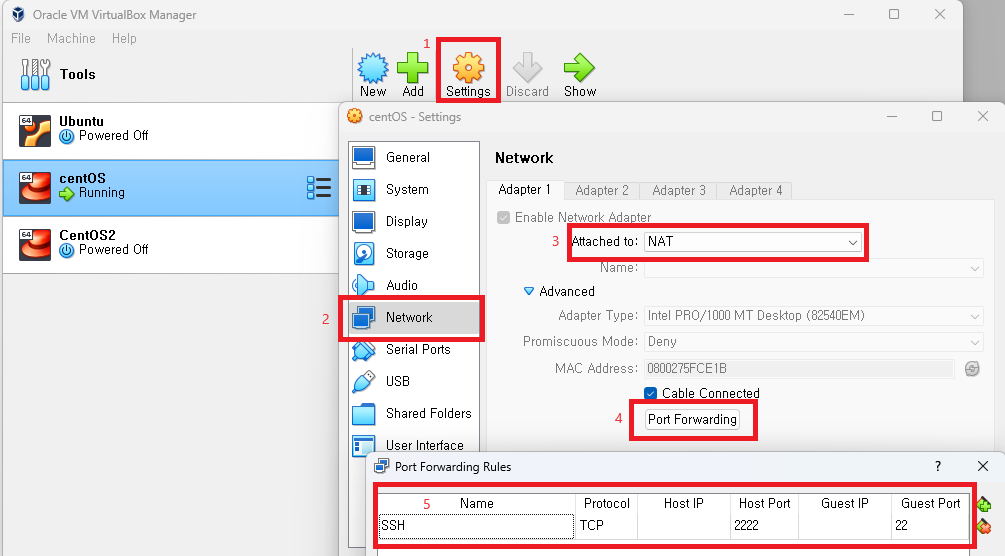
Task: Open the network Name dropdown
Action: tap(813, 268)
